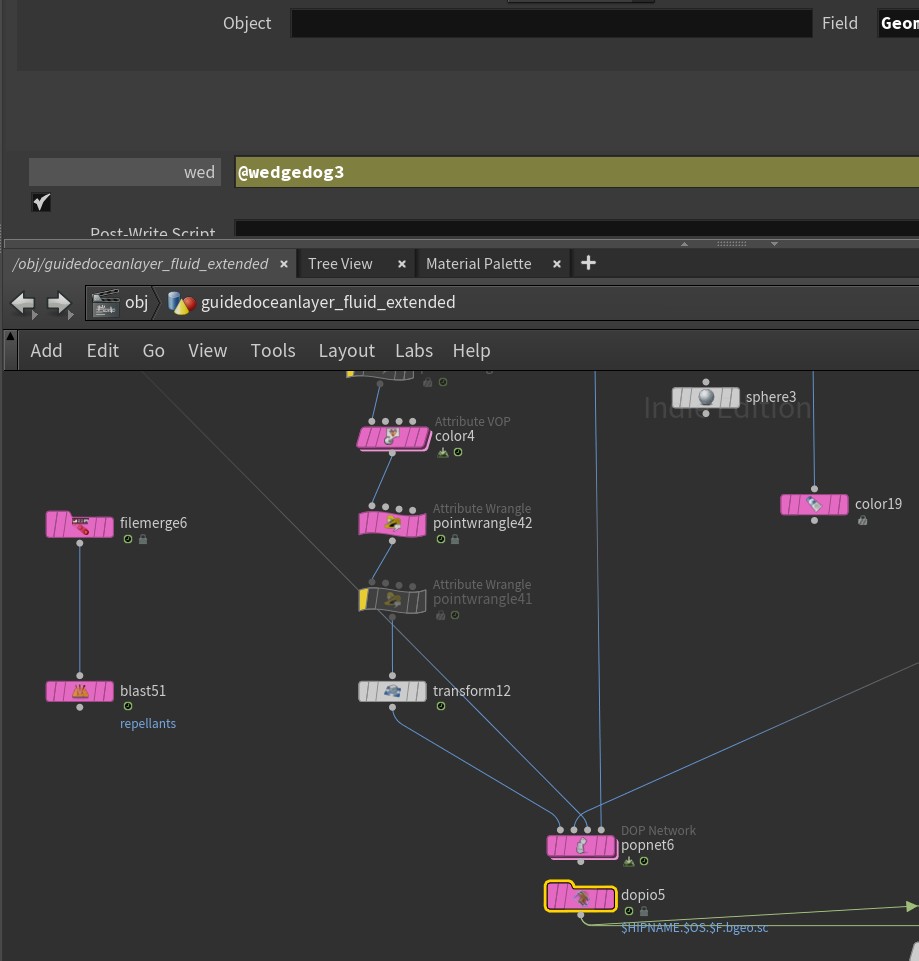This screenshot has height=961, width=919.
Task: Click the lock badge under filemerge6
Action: (x=143, y=539)
